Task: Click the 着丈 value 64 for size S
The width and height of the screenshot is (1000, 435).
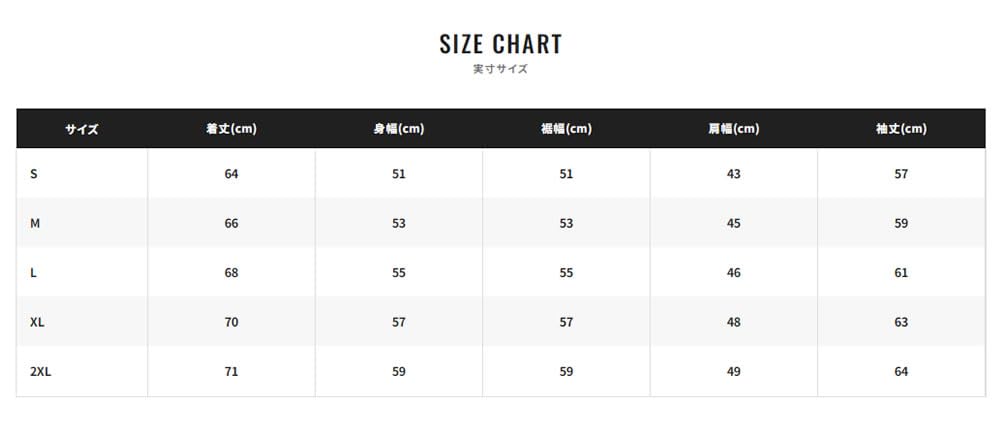Action: pyautogui.click(x=231, y=174)
